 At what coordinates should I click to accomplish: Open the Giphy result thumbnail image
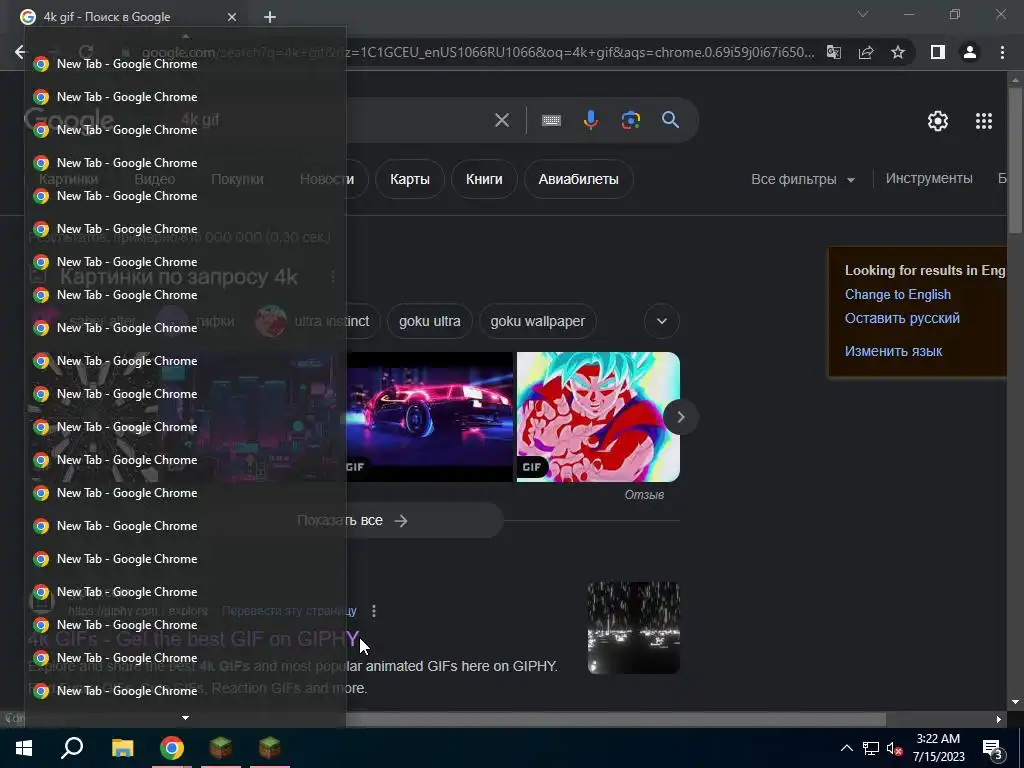coord(633,628)
